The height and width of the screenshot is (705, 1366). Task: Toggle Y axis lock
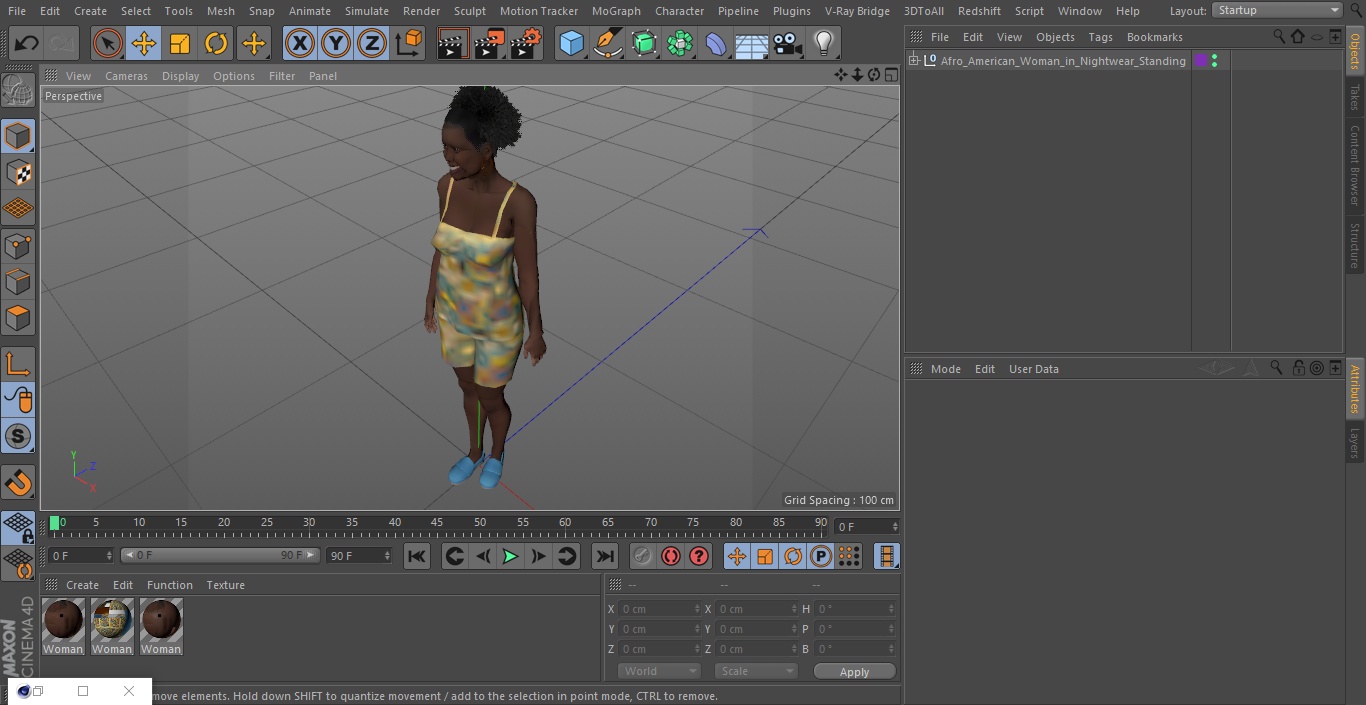pos(336,43)
